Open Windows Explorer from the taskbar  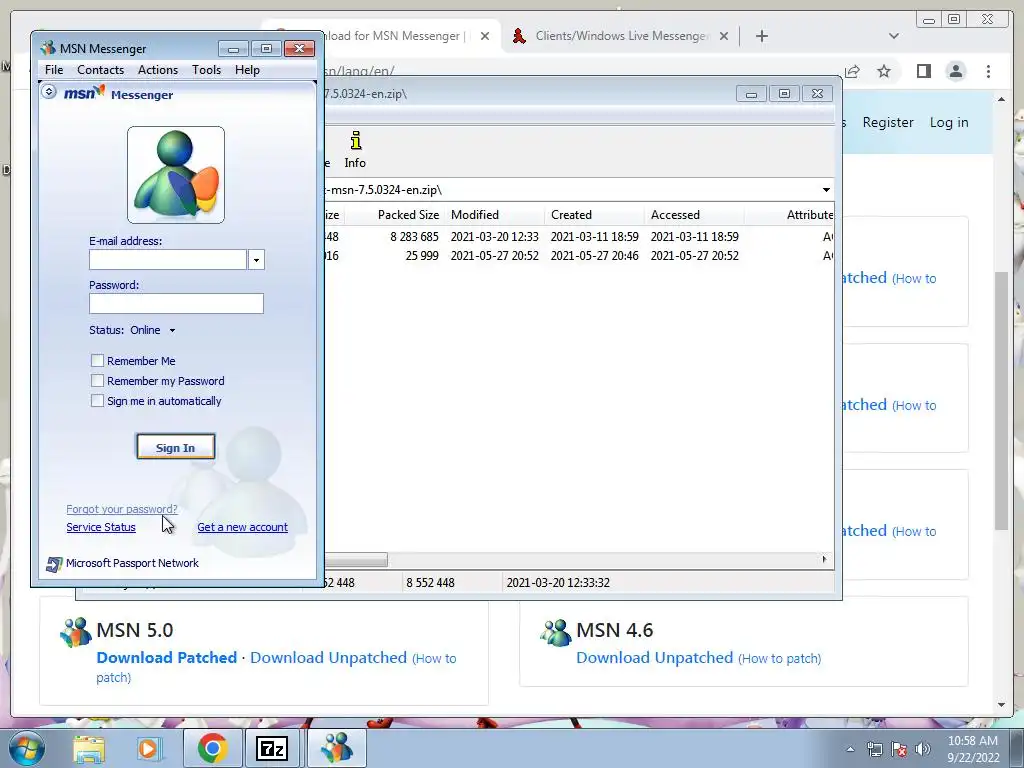click(89, 748)
